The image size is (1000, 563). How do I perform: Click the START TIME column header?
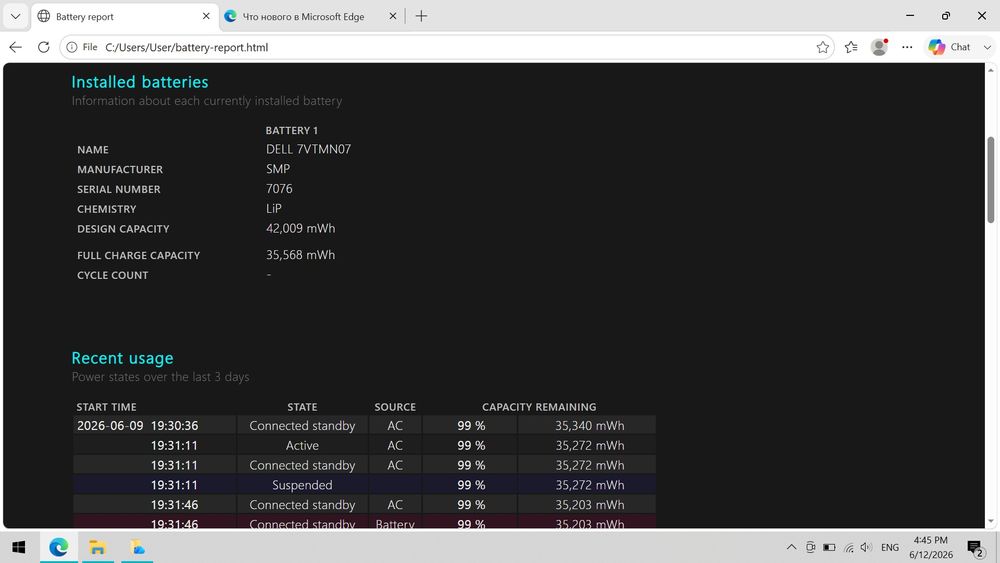click(107, 407)
